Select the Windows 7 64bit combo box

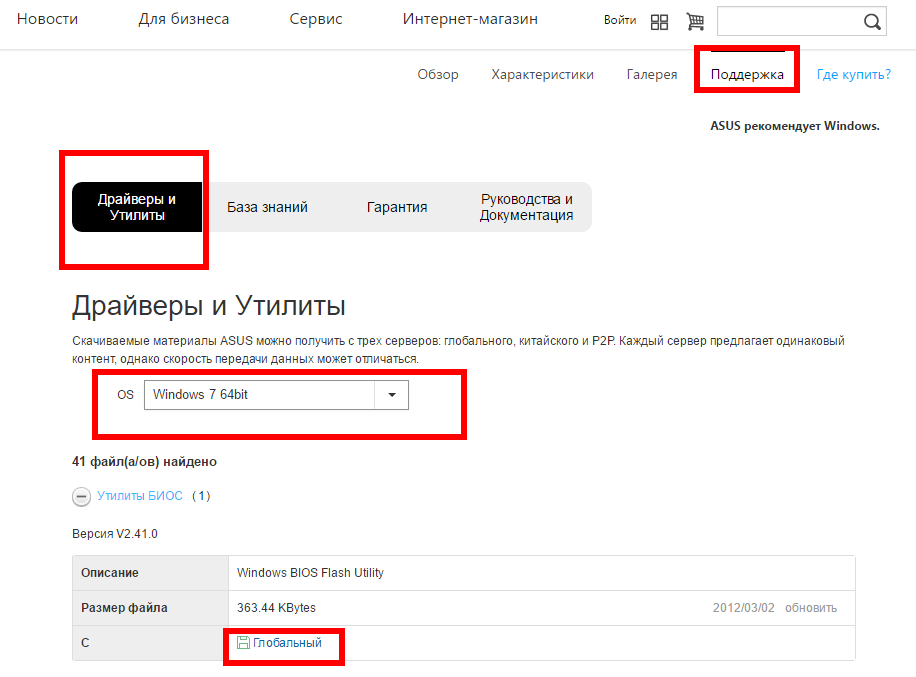[x=259, y=395]
